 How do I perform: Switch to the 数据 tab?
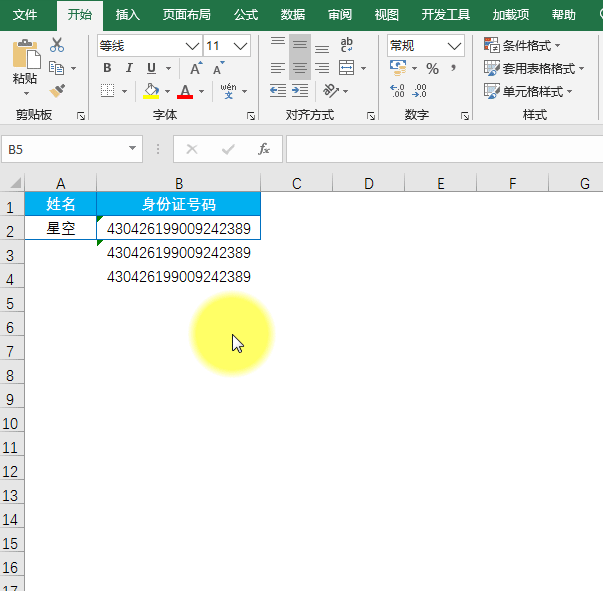[293, 15]
